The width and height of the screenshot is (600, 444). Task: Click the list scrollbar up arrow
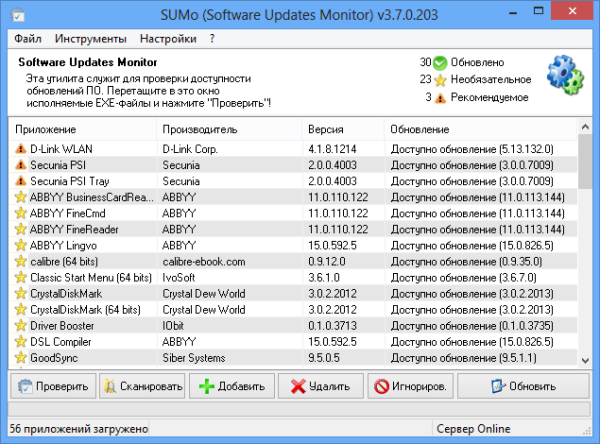pos(585,127)
